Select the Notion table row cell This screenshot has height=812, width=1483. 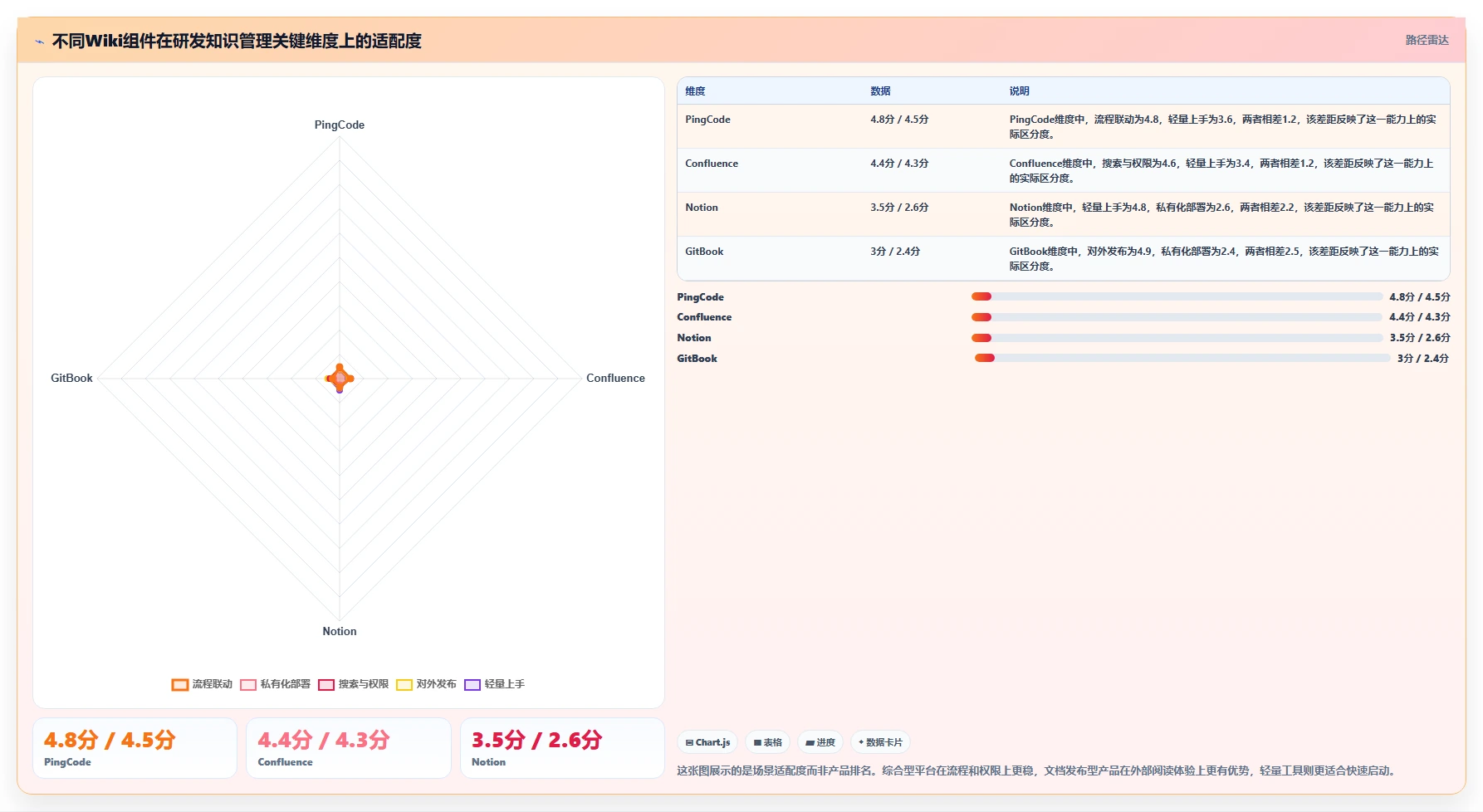[x=702, y=208]
